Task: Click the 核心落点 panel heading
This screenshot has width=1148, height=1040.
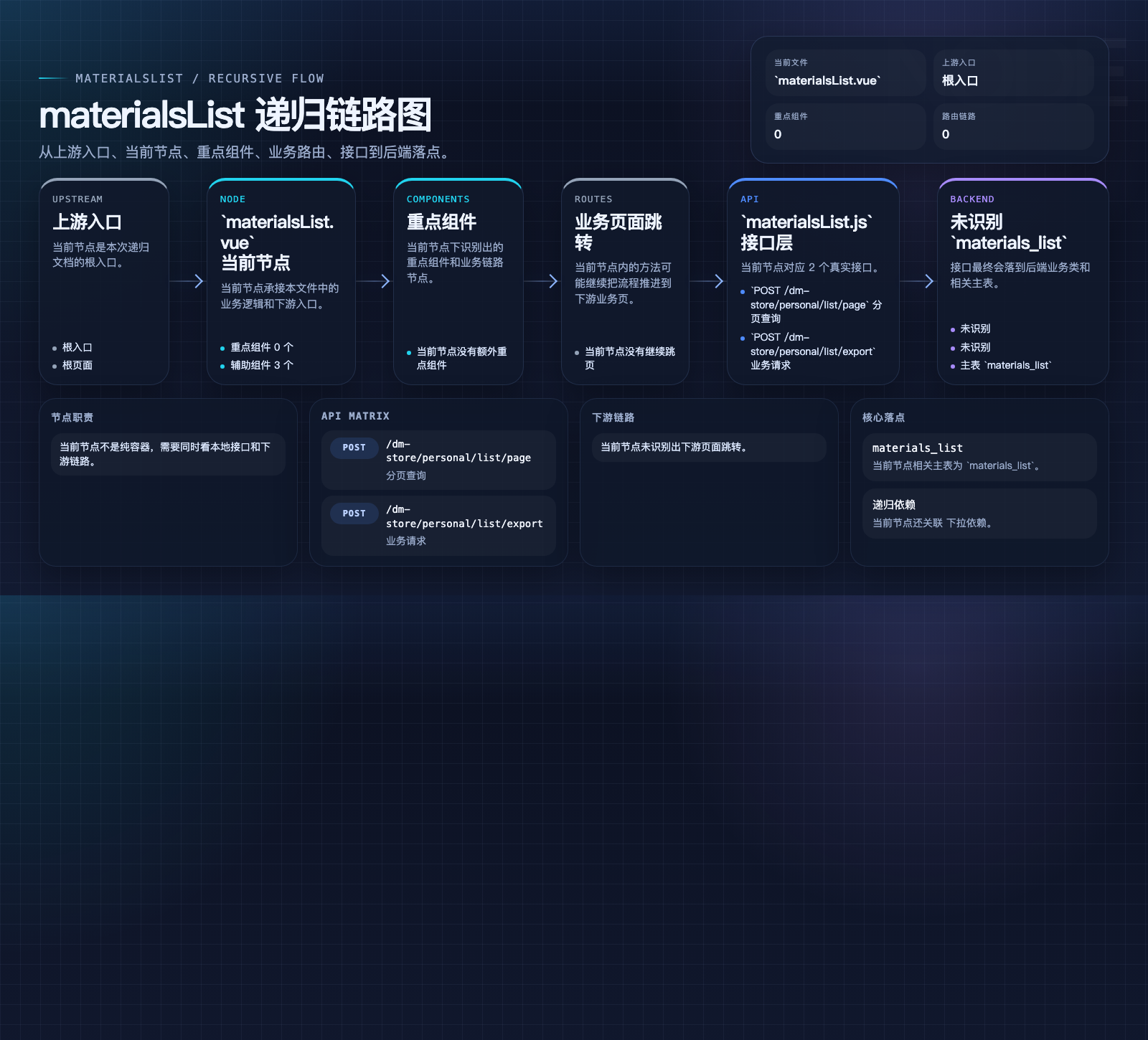Action: tap(883, 417)
